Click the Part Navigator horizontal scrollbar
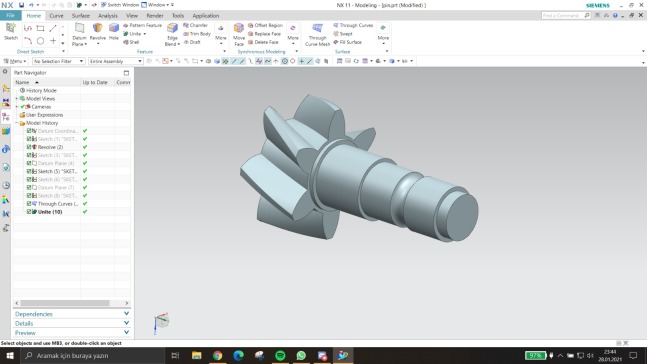The image size is (647, 364). pyautogui.click(x=65, y=303)
